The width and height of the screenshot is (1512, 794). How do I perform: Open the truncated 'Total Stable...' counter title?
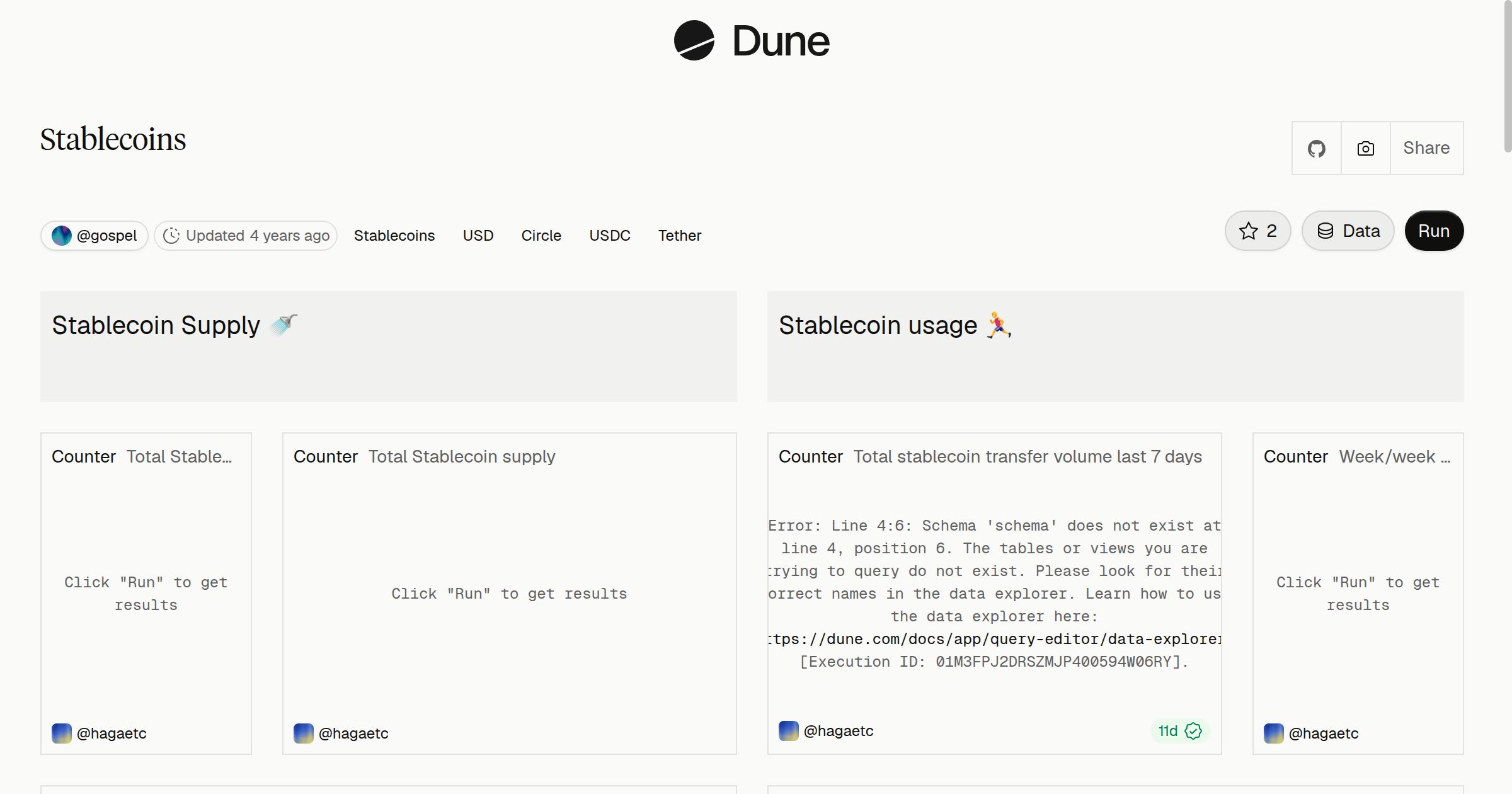[180, 456]
